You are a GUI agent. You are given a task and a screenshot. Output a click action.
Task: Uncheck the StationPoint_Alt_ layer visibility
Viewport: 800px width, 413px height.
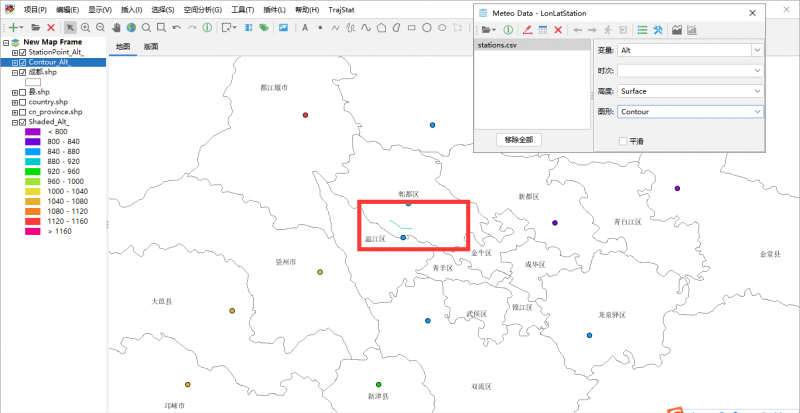pyautogui.click(x=23, y=52)
